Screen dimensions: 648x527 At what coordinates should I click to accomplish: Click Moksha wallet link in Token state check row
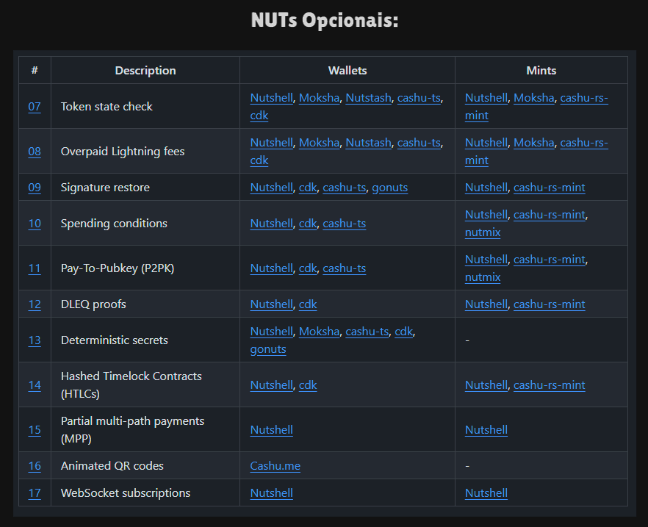click(319, 98)
